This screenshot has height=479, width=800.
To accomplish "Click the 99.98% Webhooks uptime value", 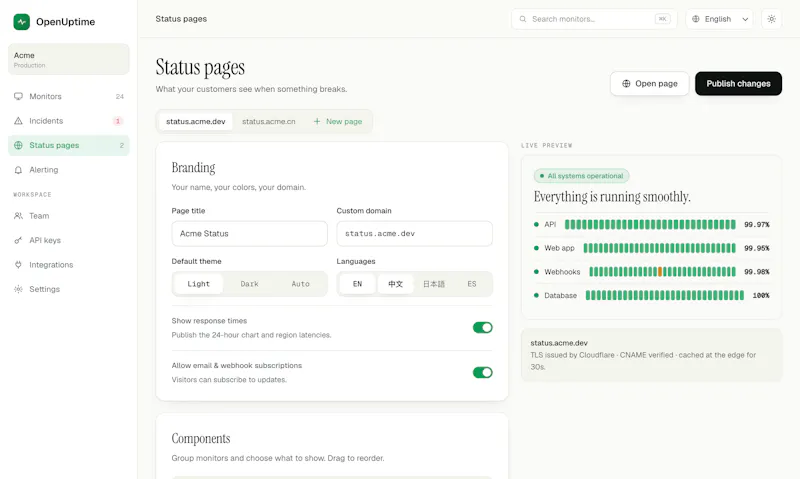I will tap(757, 272).
